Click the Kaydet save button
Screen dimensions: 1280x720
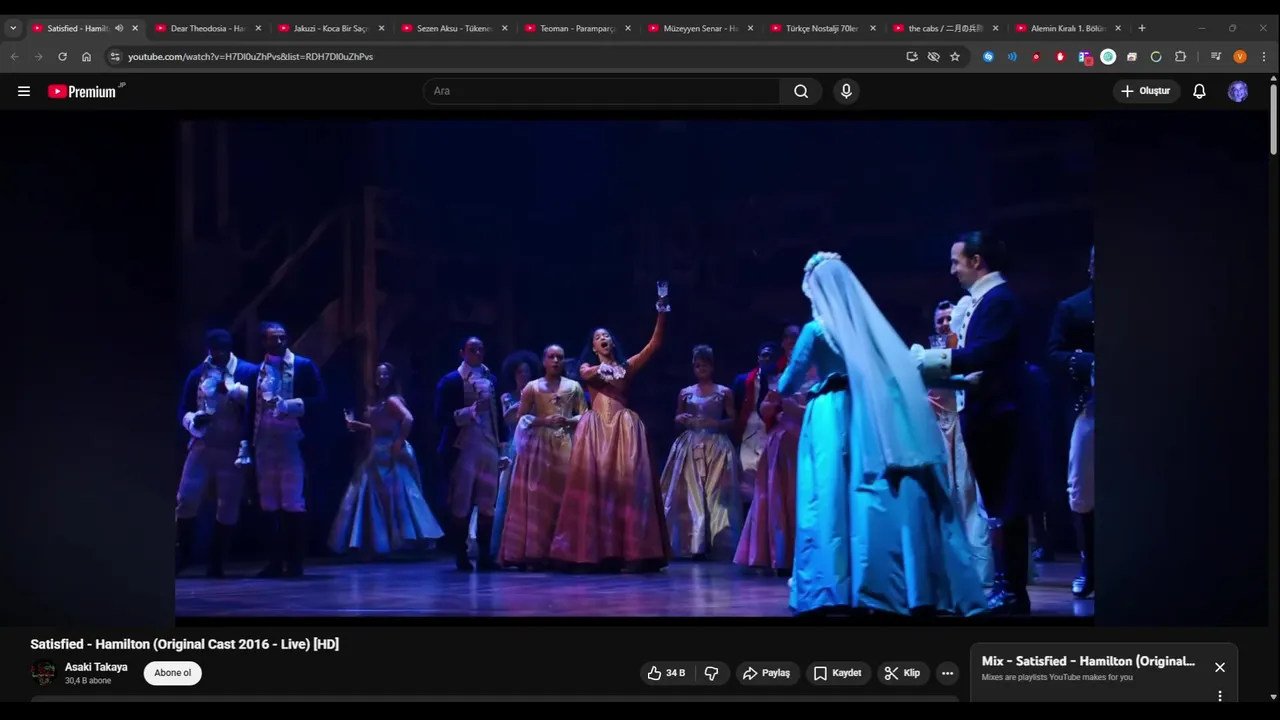tap(837, 673)
